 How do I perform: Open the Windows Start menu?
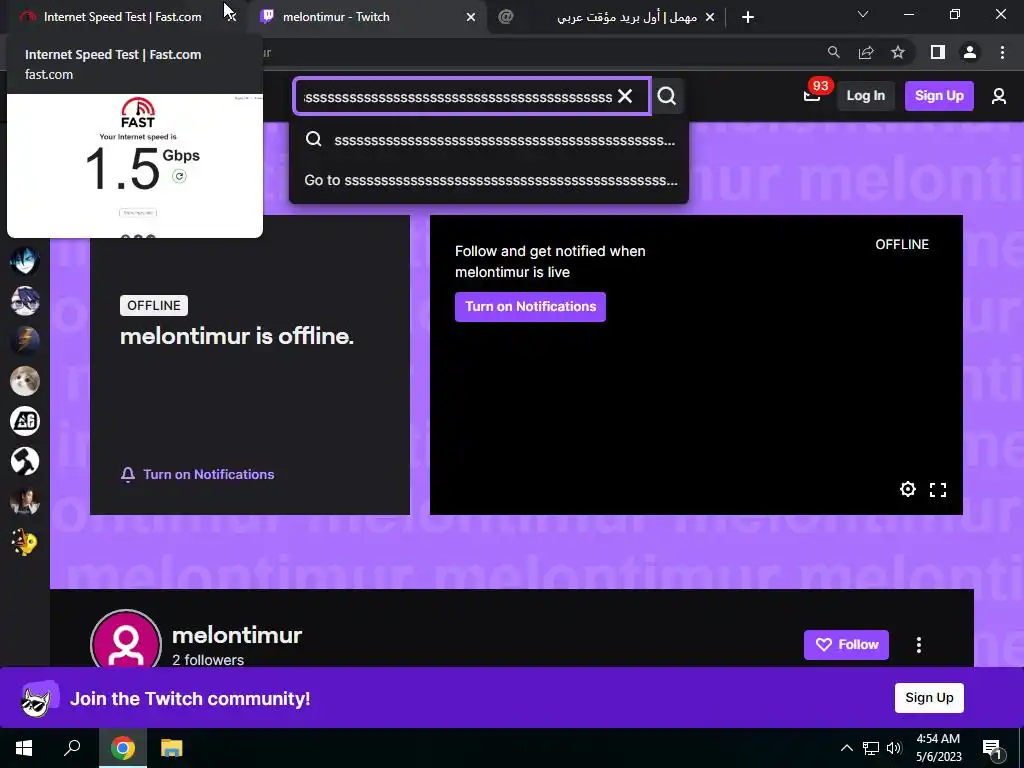[24, 748]
